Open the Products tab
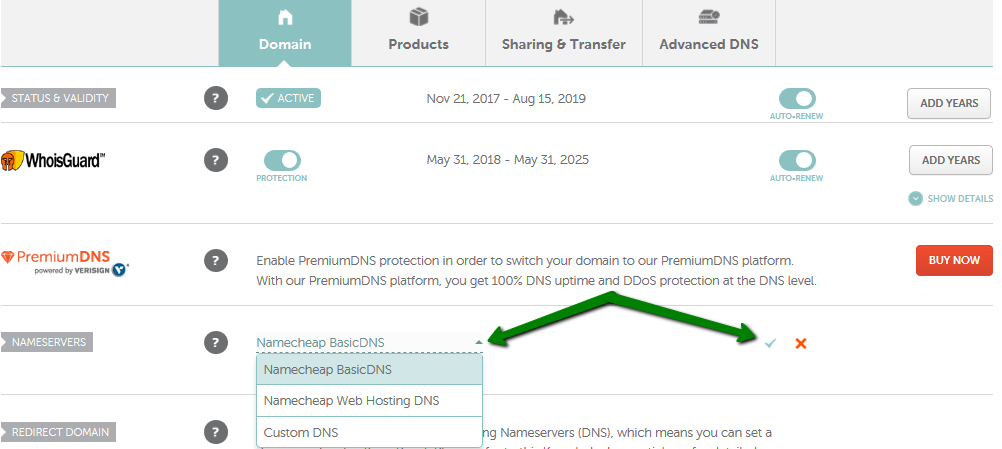The width and height of the screenshot is (1002, 449). tap(419, 33)
